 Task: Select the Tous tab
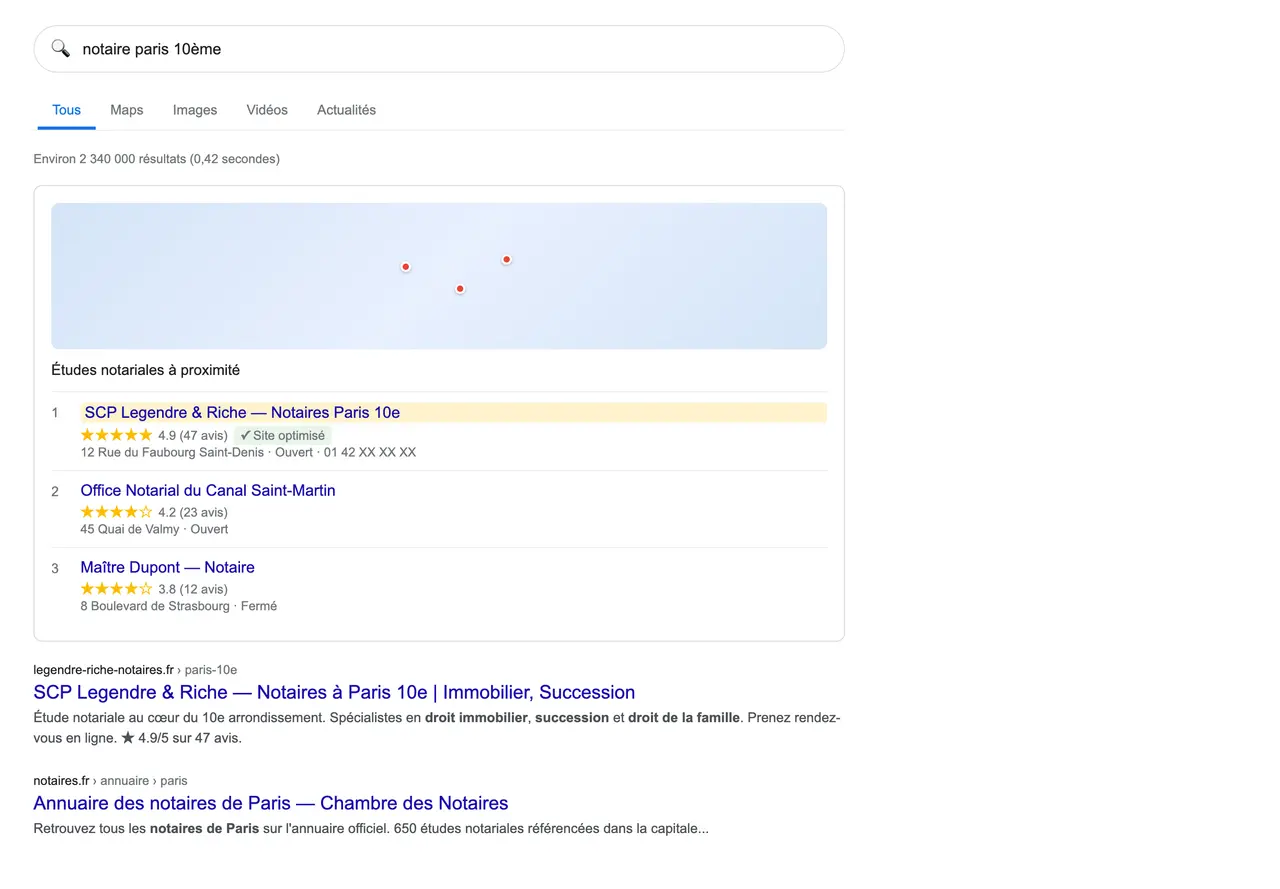click(x=67, y=110)
